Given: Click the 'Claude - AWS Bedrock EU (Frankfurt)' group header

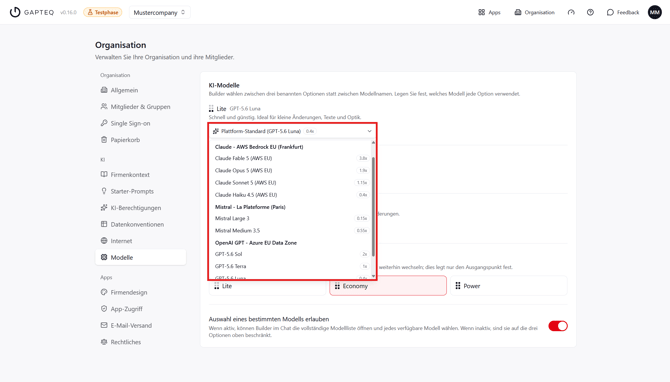Looking at the screenshot, I should [x=259, y=147].
